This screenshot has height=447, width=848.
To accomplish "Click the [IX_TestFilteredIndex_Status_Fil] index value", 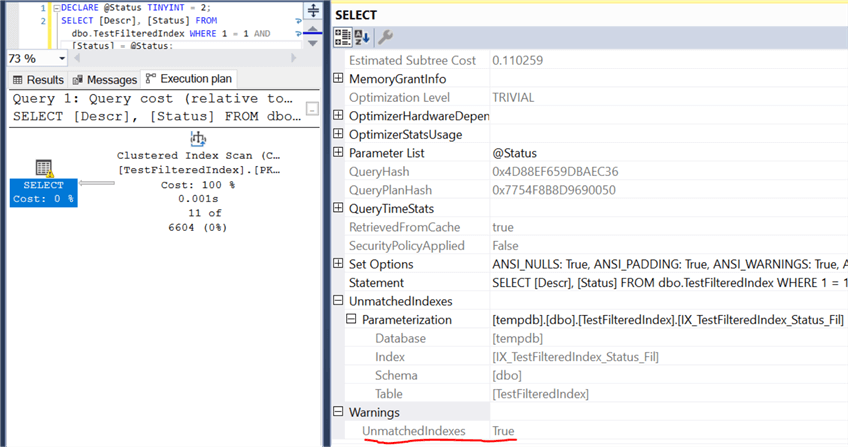I will pos(575,357).
